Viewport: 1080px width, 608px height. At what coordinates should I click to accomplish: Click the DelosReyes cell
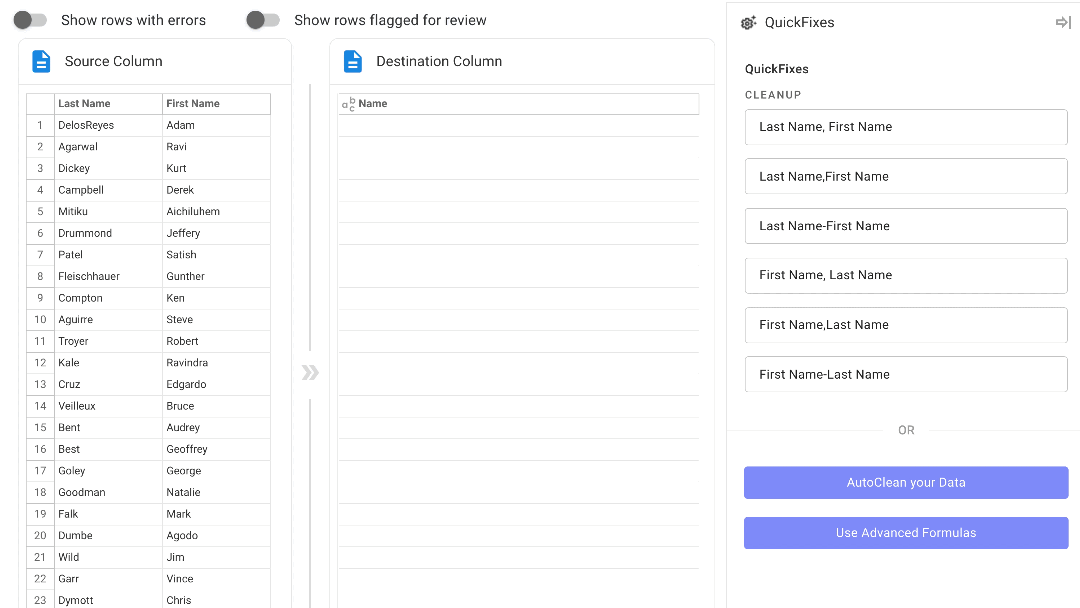108,125
